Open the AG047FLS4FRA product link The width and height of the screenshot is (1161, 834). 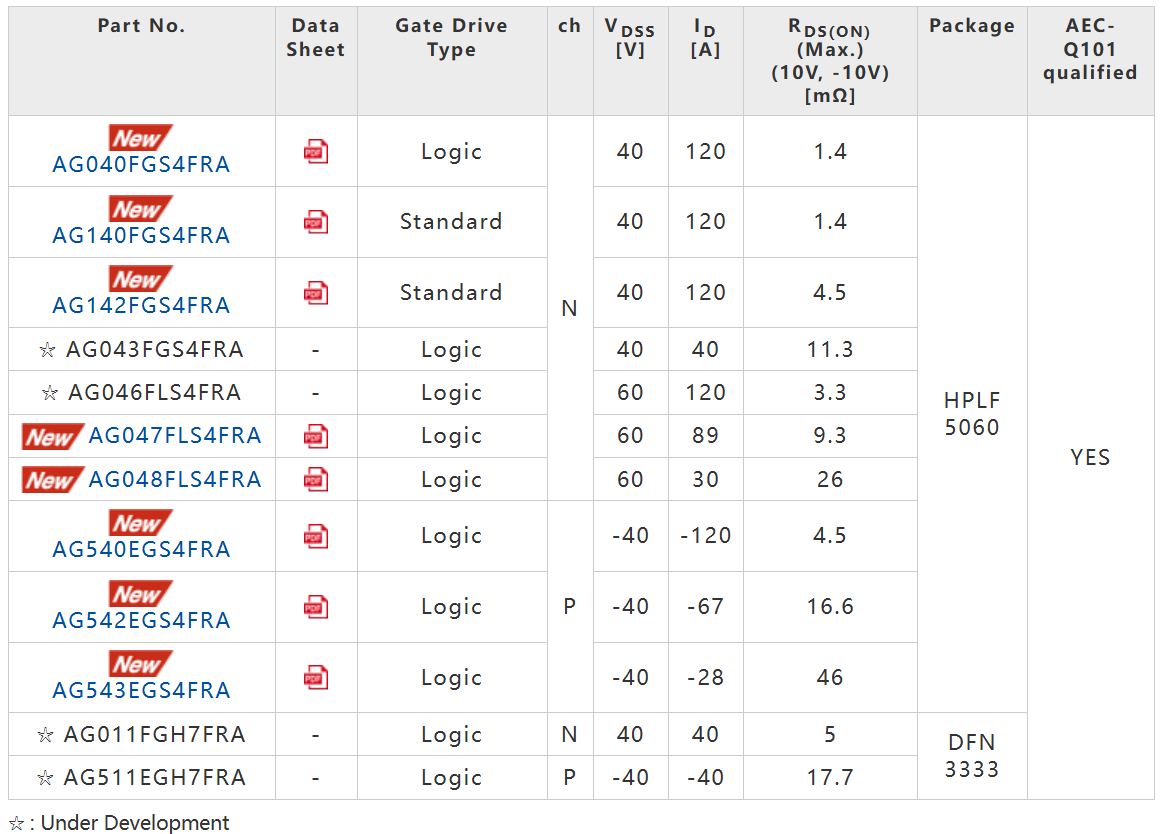tap(175, 436)
